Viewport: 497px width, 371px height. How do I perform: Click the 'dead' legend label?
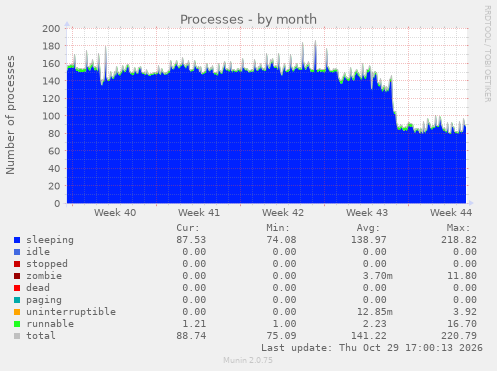pos(38,288)
